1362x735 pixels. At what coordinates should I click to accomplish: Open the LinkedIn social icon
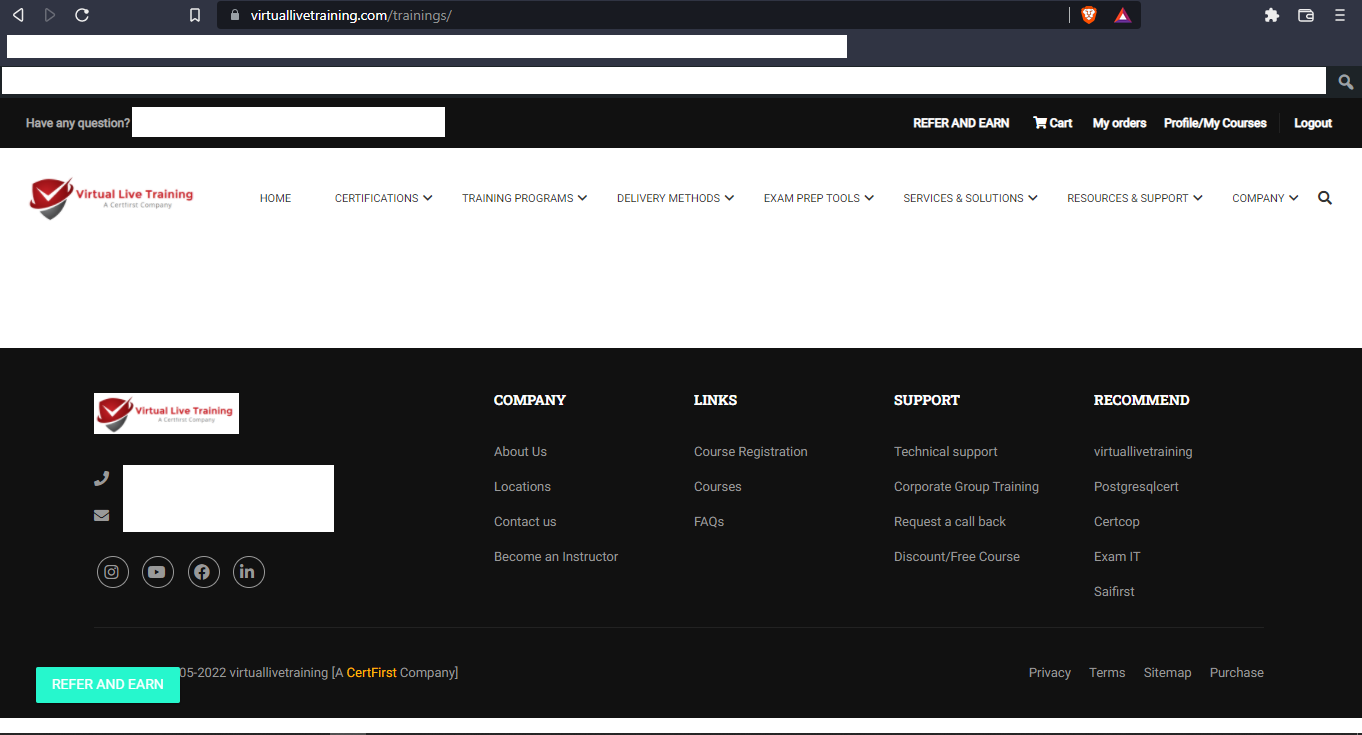click(x=249, y=572)
